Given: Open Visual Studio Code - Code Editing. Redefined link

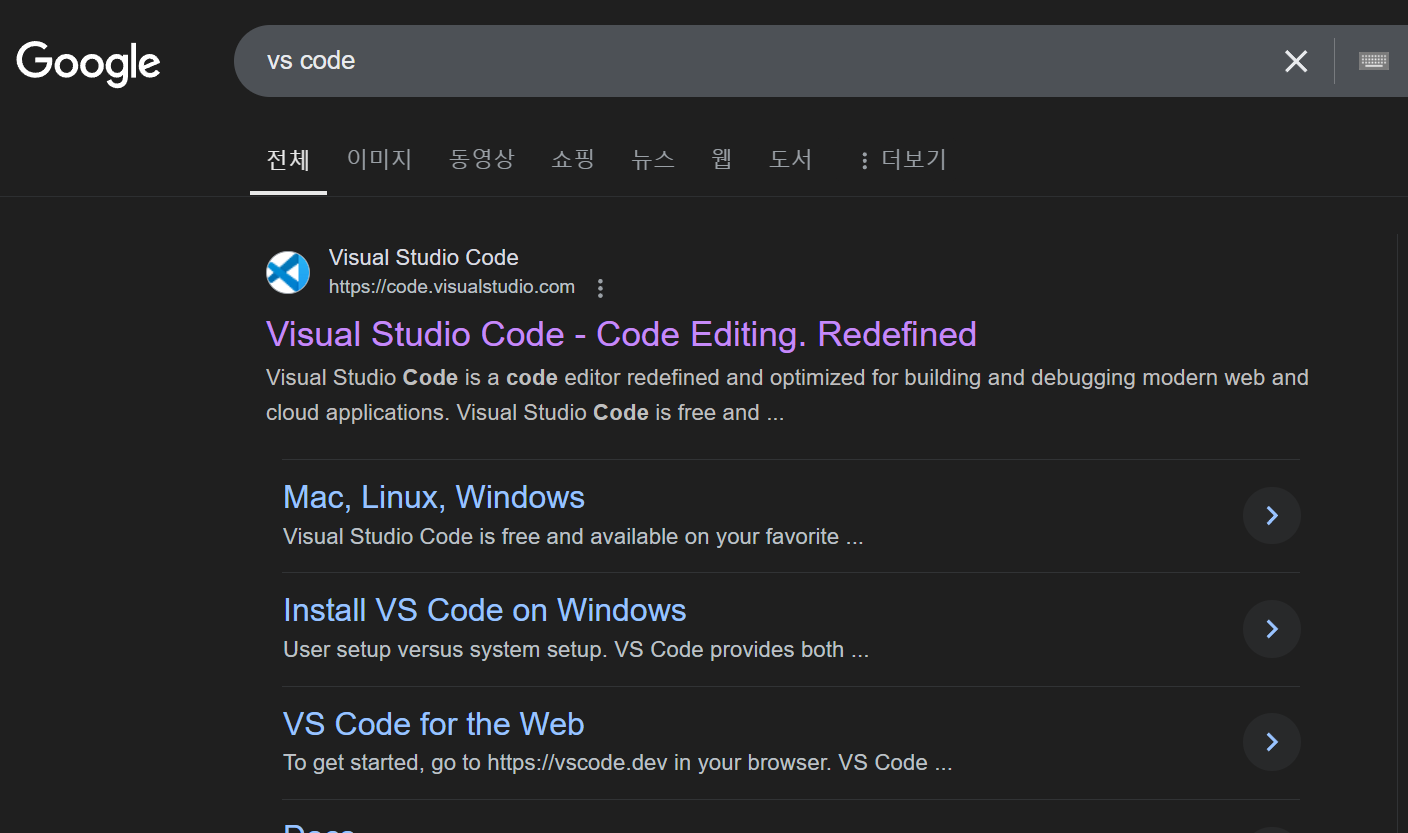Looking at the screenshot, I should pos(621,334).
